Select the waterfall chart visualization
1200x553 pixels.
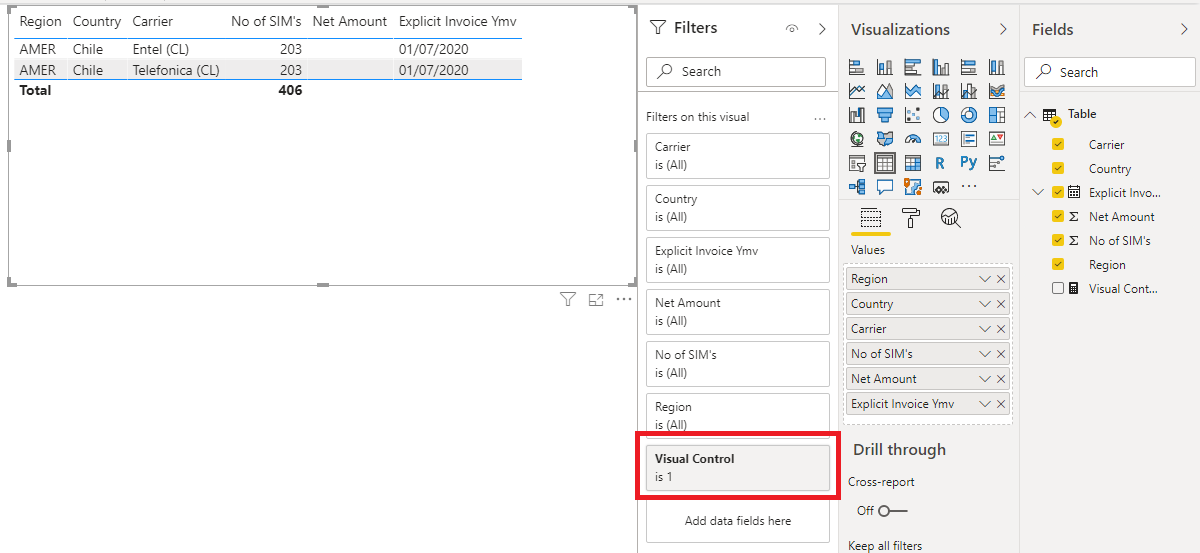(x=857, y=115)
